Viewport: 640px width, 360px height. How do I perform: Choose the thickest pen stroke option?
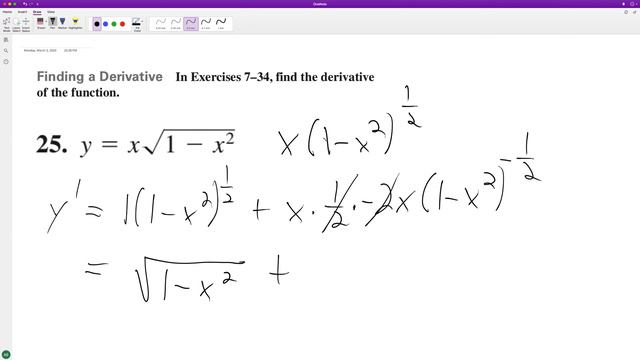[x=221, y=24]
